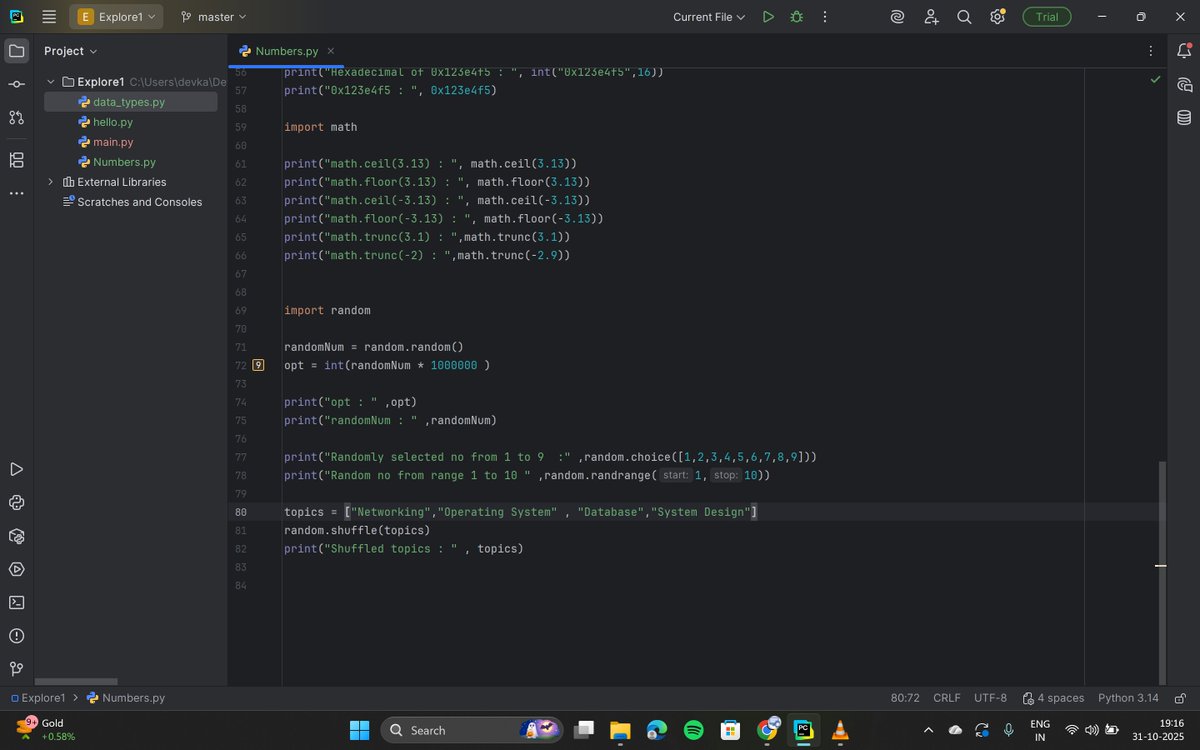Run the current file with the green arrow

pos(768,17)
